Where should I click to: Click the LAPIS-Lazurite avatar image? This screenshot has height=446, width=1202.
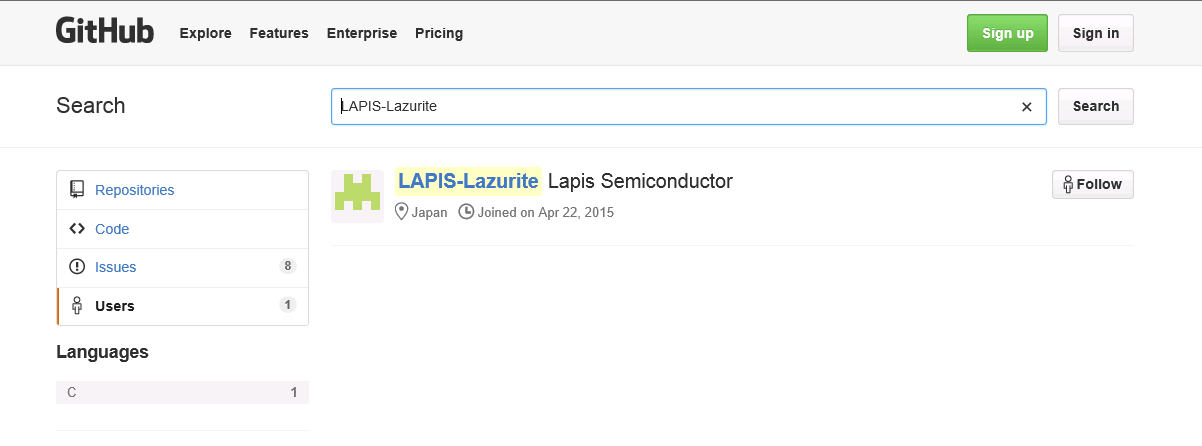[357, 196]
